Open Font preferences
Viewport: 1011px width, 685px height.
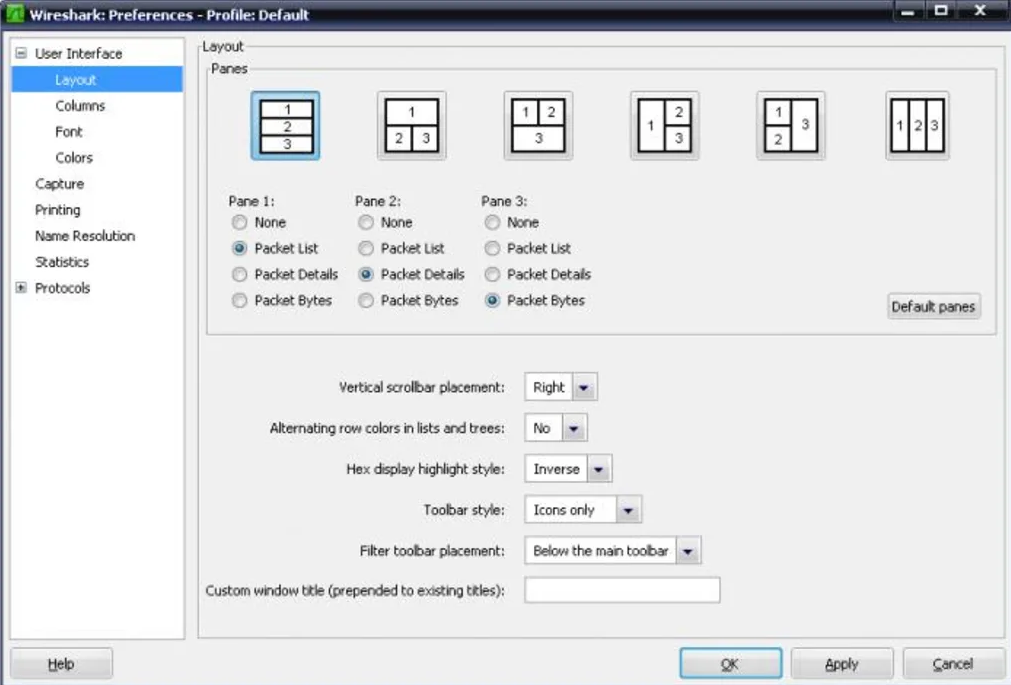click(69, 132)
